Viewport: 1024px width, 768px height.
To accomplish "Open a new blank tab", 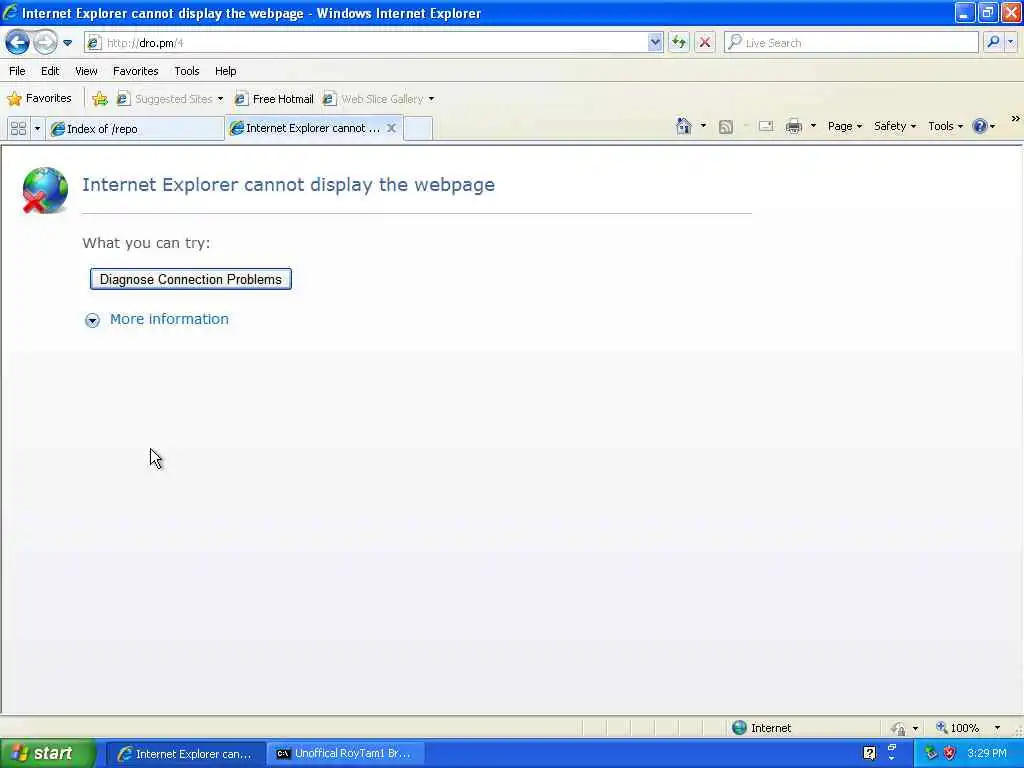I will pos(418,129).
